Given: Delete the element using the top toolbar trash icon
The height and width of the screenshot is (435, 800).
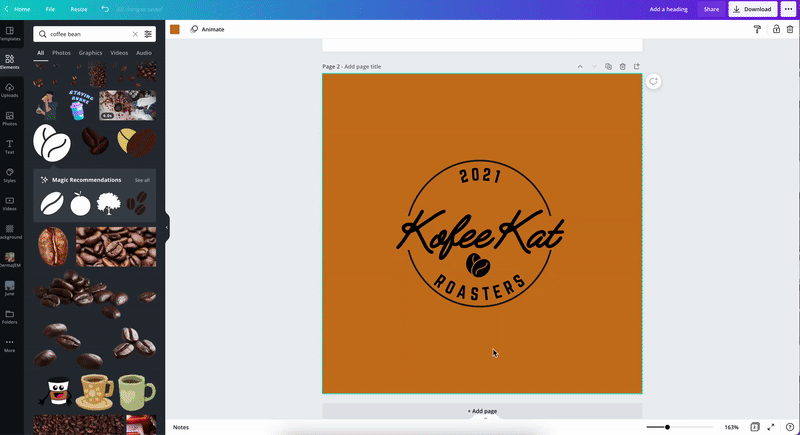Looking at the screenshot, I should pos(789,29).
